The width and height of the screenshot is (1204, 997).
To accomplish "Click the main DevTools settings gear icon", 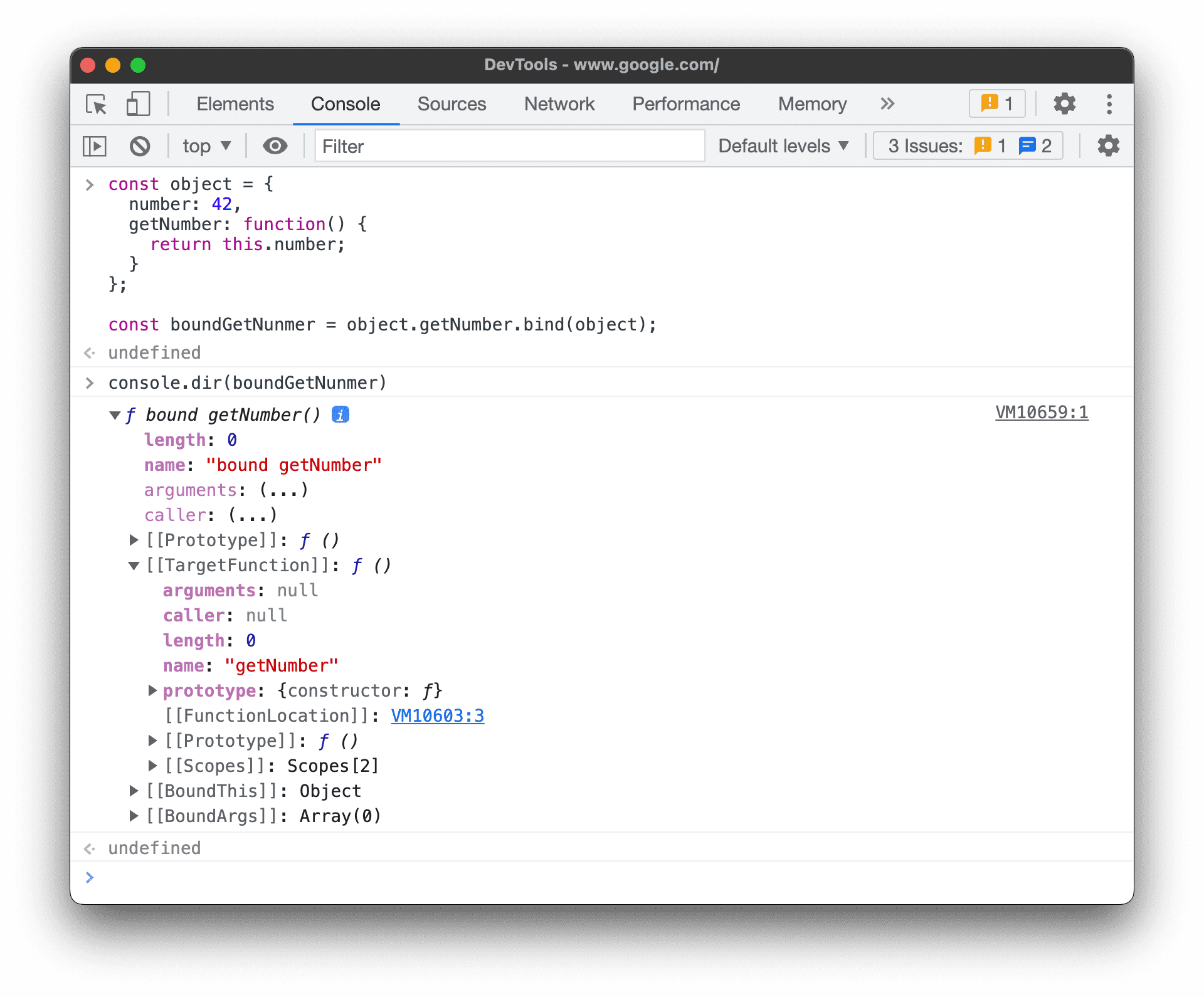I will click(x=1063, y=103).
